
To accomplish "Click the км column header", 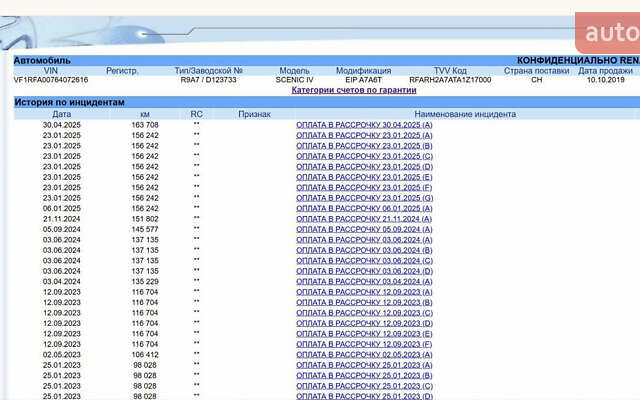I will point(145,114).
